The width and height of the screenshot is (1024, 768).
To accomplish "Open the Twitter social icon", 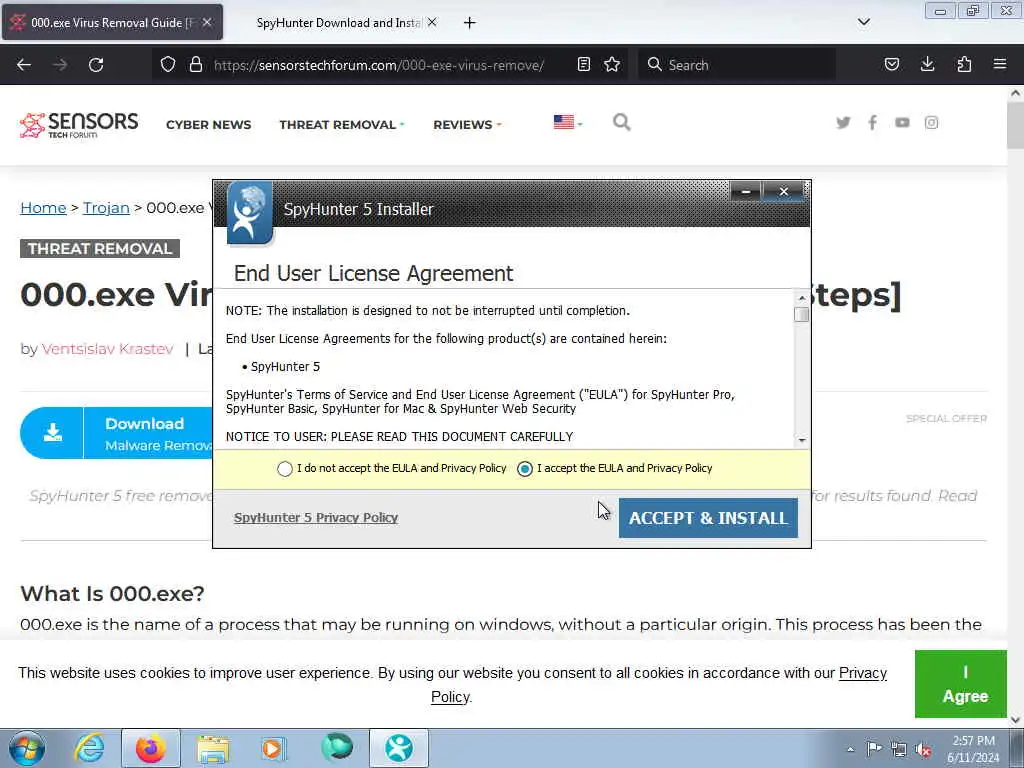I will [x=843, y=122].
